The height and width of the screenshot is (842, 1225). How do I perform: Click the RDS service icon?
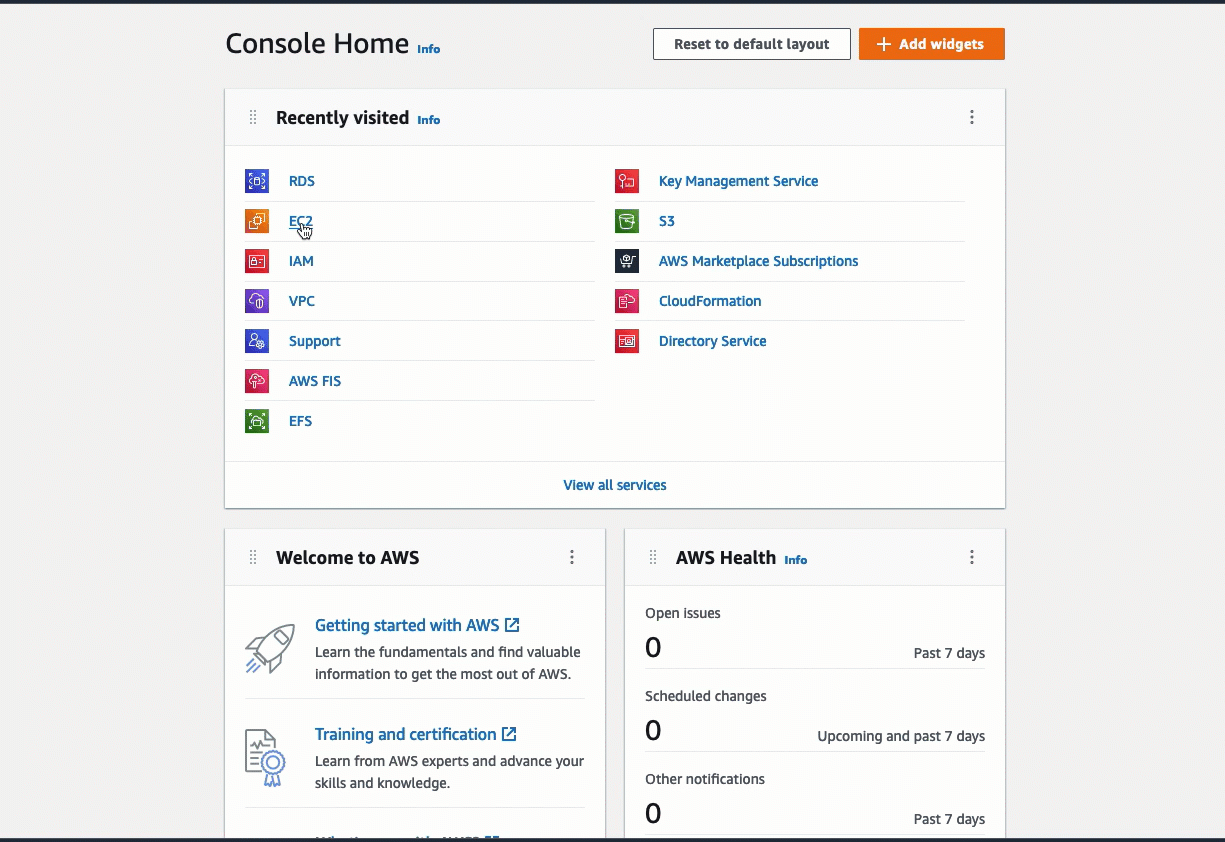(x=257, y=181)
